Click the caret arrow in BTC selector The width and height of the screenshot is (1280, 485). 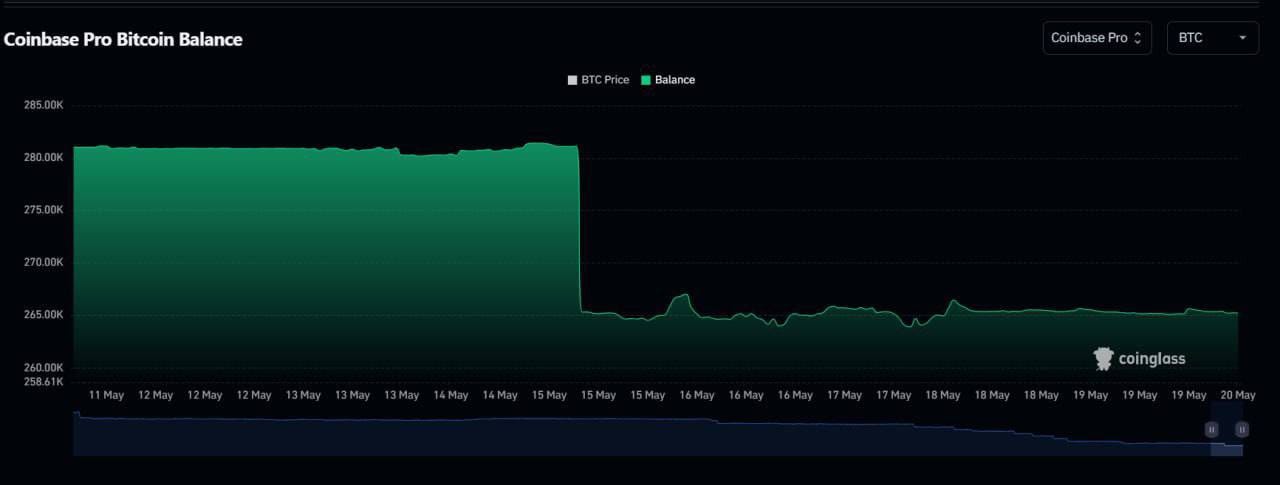1242,38
